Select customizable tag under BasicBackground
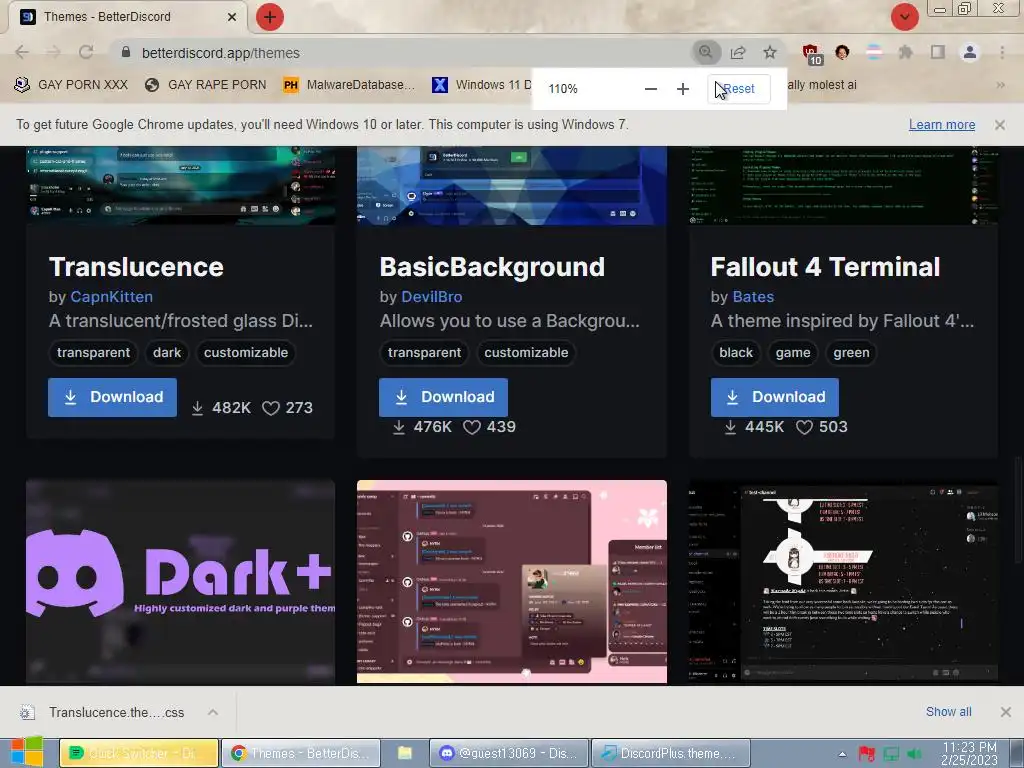 [526, 353]
